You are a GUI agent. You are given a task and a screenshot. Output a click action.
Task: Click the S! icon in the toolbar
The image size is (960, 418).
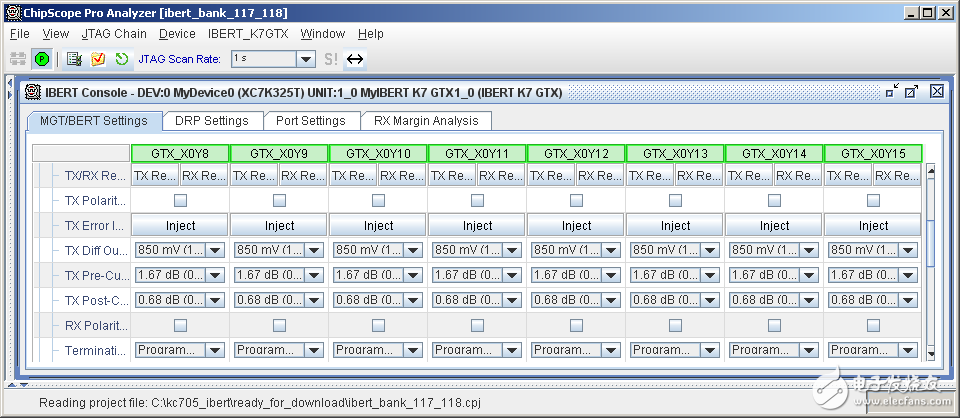[x=331, y=59]
